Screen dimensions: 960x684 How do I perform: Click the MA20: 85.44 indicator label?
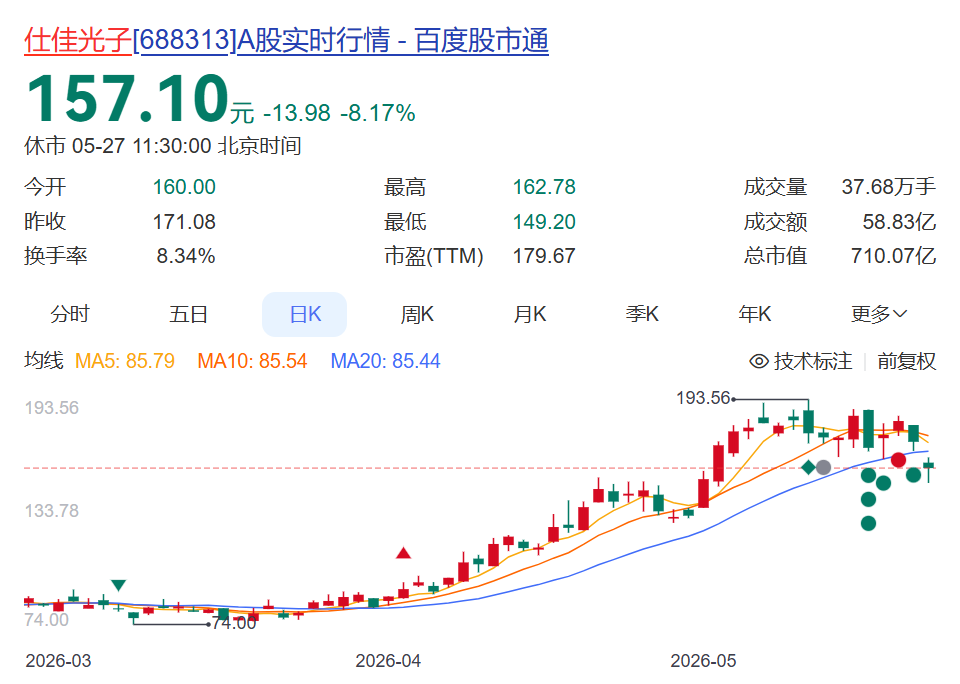[x=385, y=361]
